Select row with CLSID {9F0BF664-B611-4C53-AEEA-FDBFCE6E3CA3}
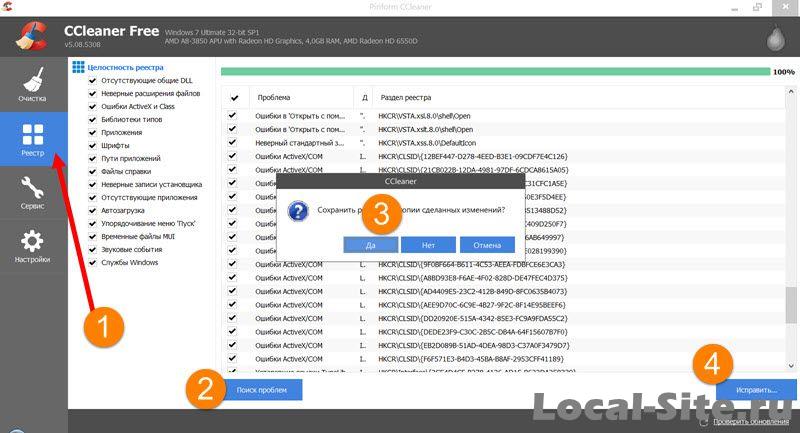This screenshot has height=433, width=800. (504, 265)
